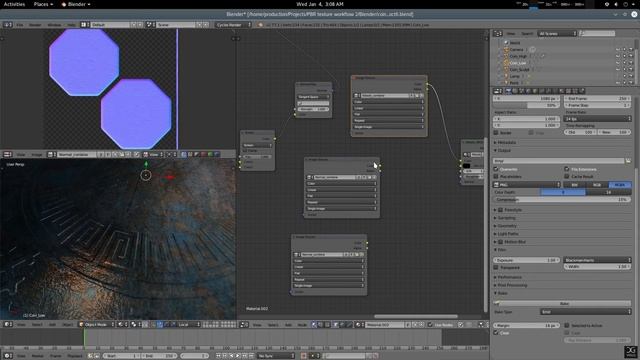
Task: Select Coin_Low in the outliner
Action: point(518,63)
